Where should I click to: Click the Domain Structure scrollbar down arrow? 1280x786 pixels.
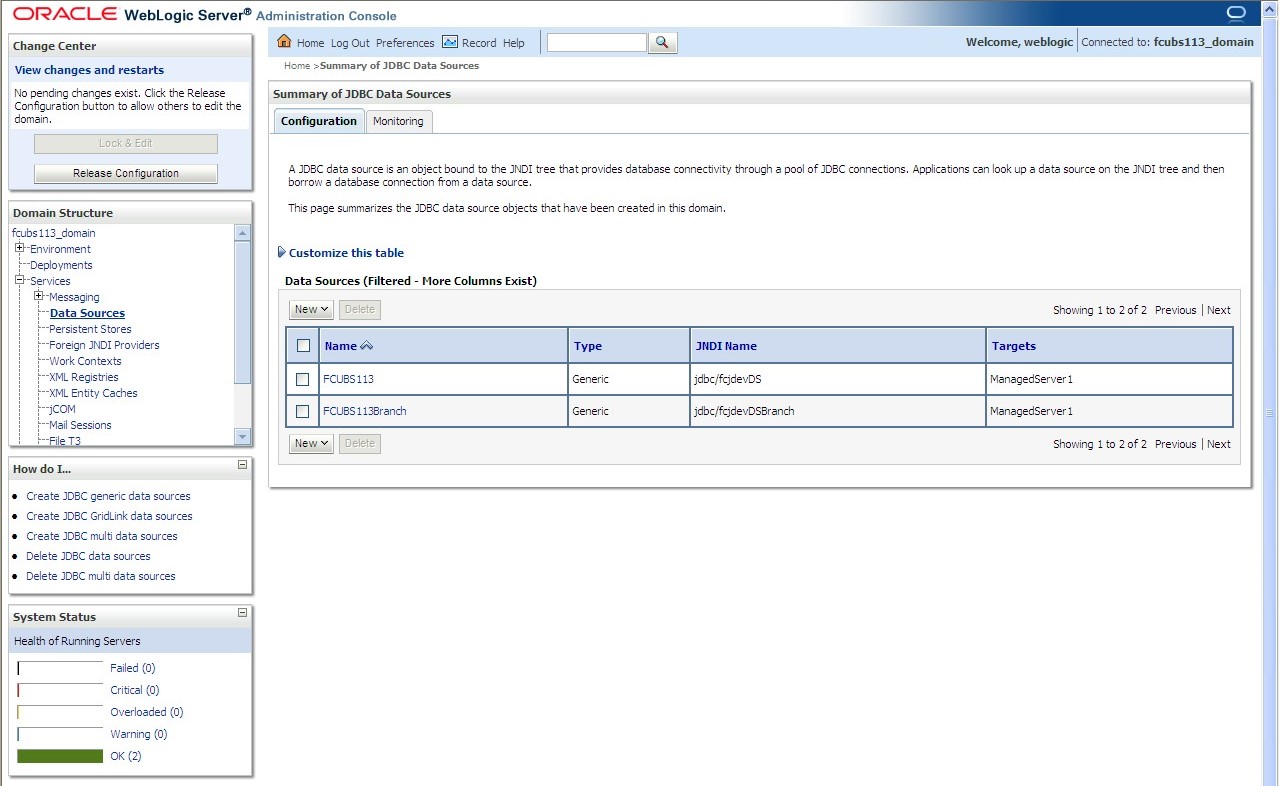point(241,437)
